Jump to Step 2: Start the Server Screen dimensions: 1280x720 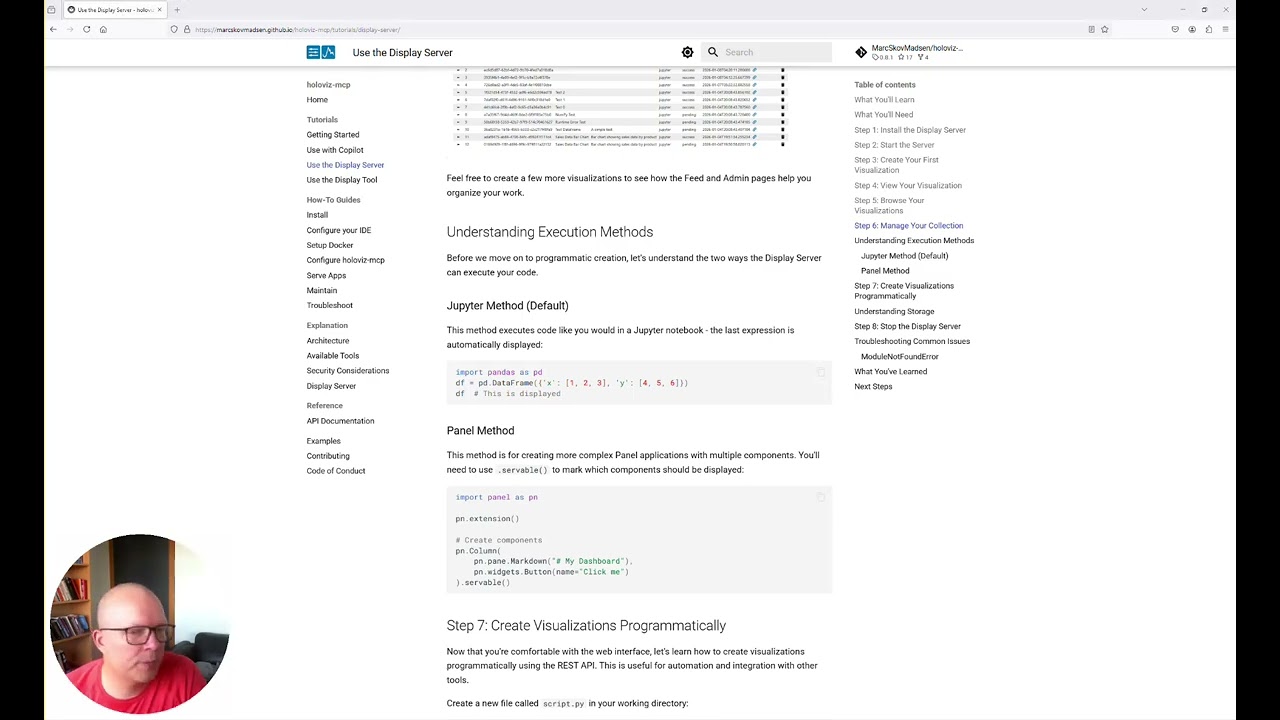[894, 145]
